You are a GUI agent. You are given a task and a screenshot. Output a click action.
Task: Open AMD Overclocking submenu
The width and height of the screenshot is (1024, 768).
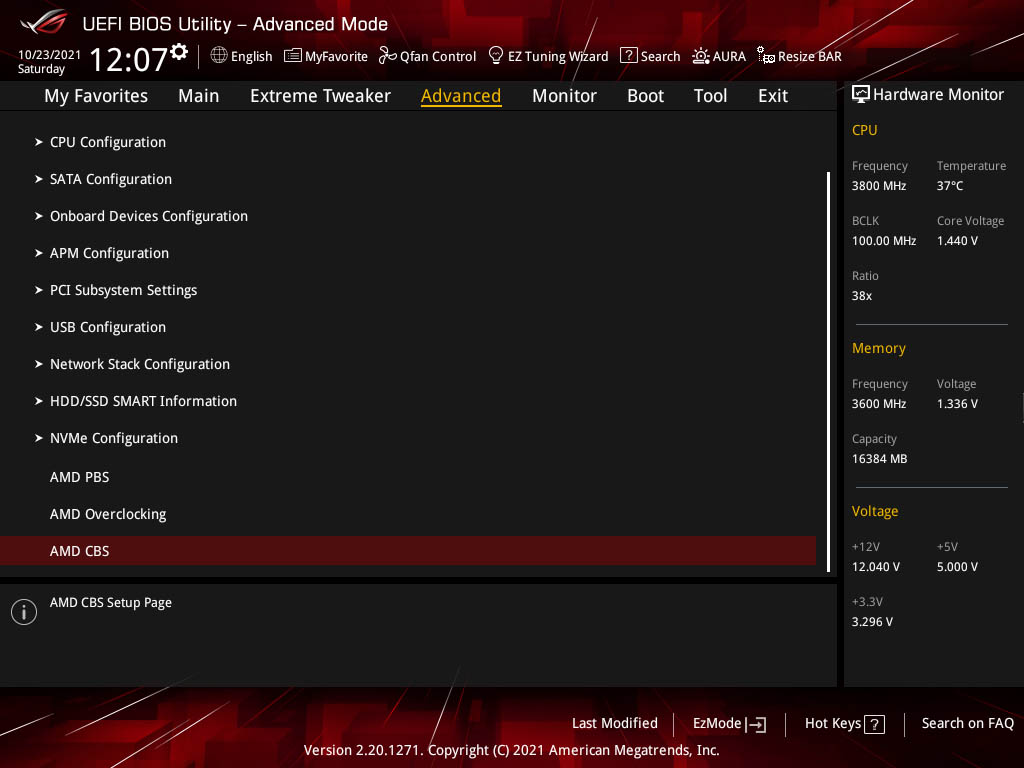click(108, 515)
